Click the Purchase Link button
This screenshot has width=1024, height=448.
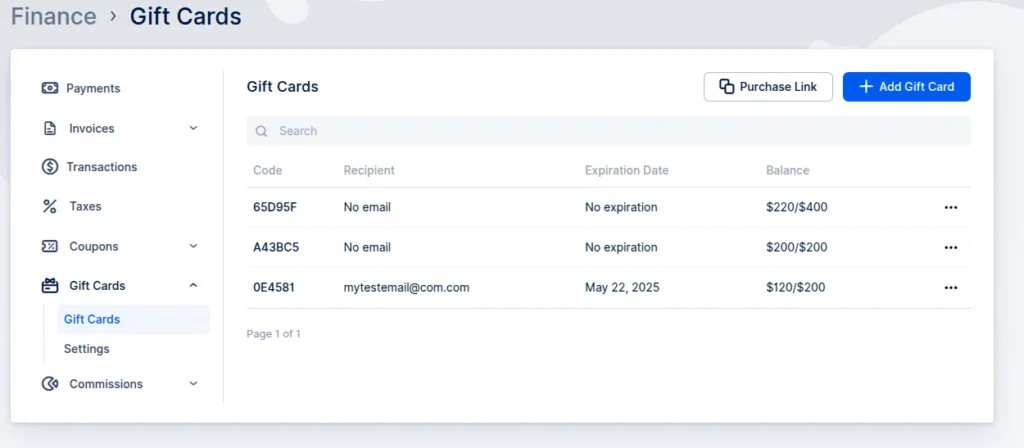768,87
